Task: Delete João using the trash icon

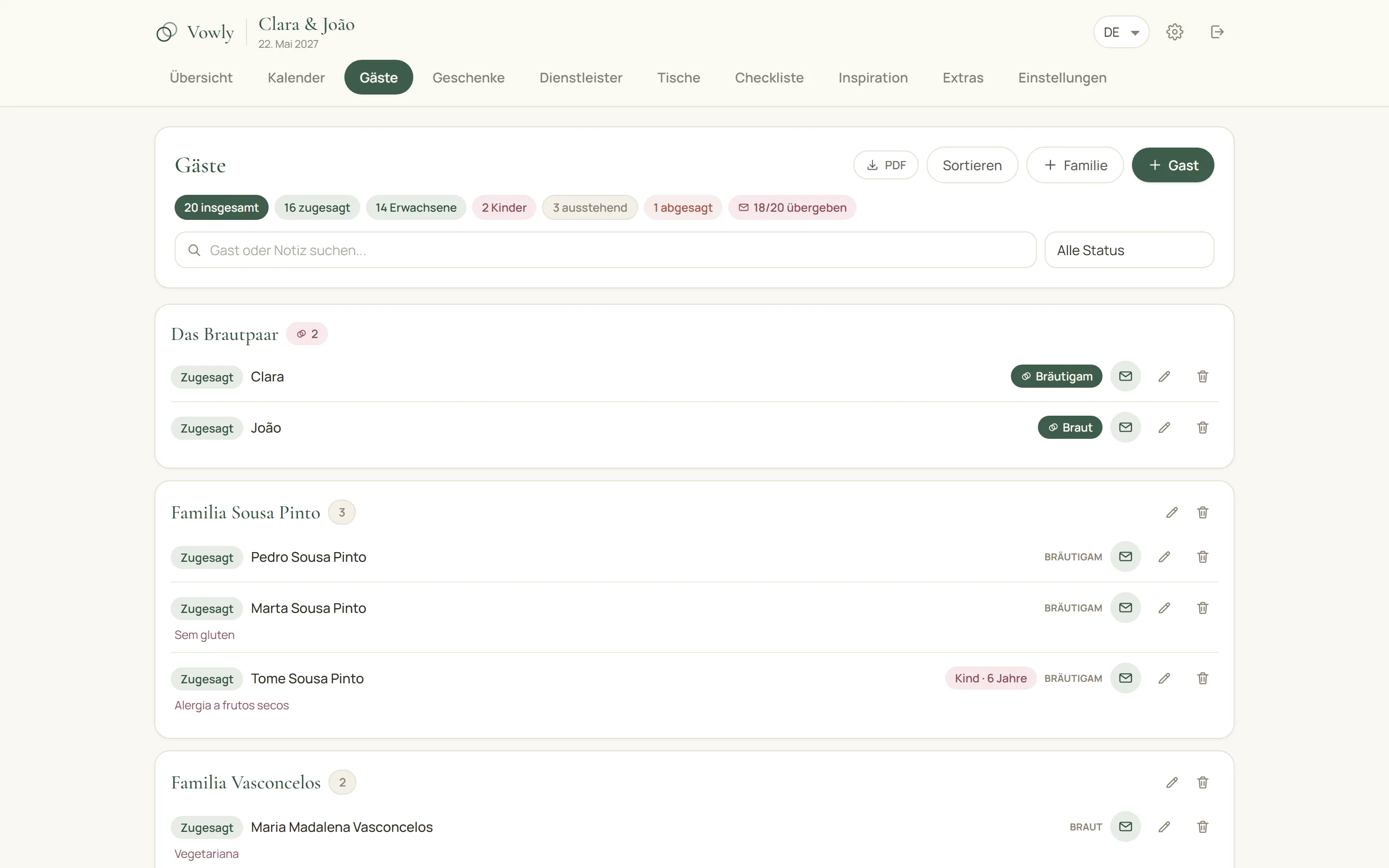Action: click(x=1202, y=428)
